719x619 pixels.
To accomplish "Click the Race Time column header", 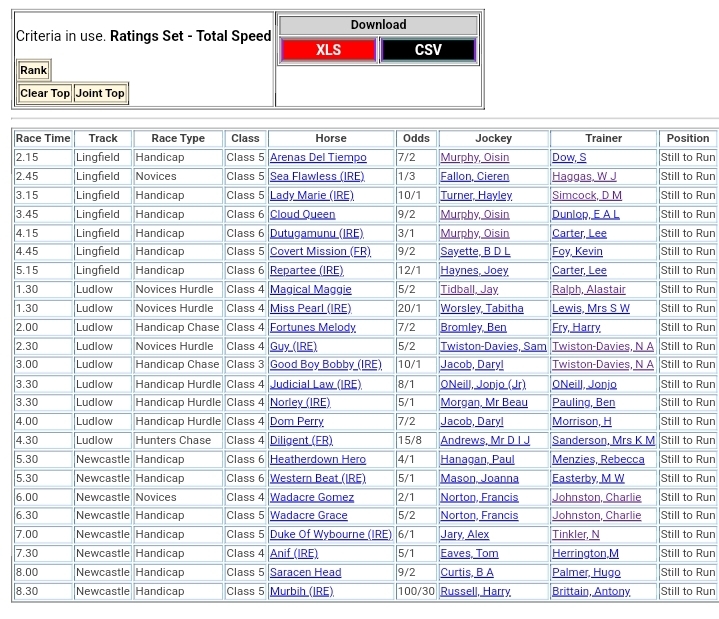I will click(x=43, y=139).
